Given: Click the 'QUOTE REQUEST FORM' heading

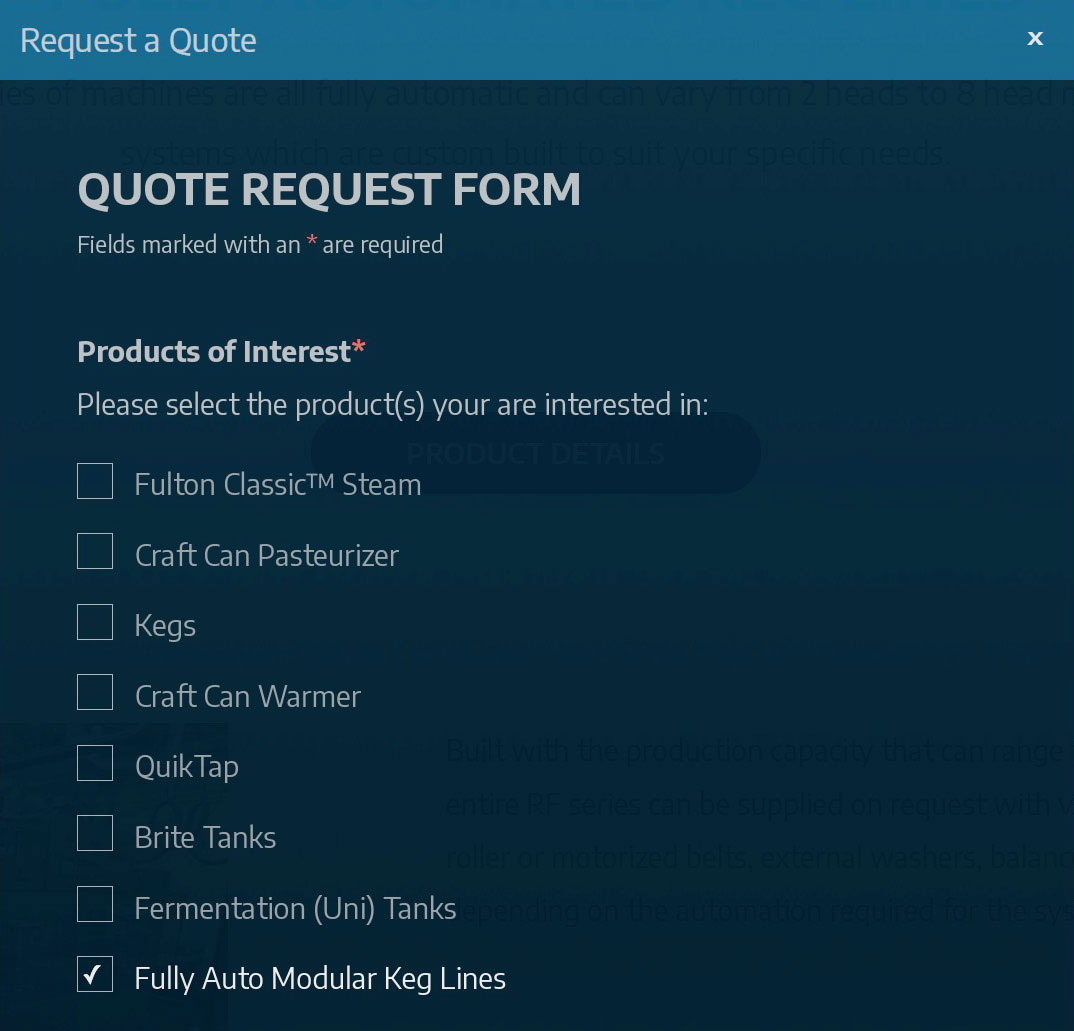Looking at the screenshot, I should 329,190.
